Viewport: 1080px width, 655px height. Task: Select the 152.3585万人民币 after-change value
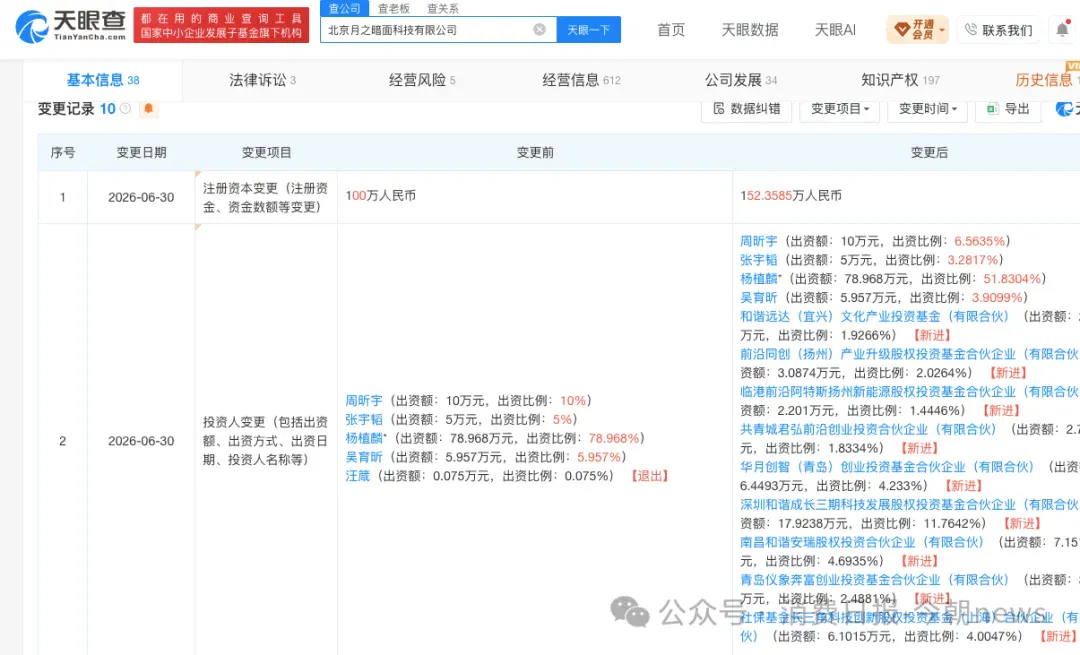coord(791,196)
